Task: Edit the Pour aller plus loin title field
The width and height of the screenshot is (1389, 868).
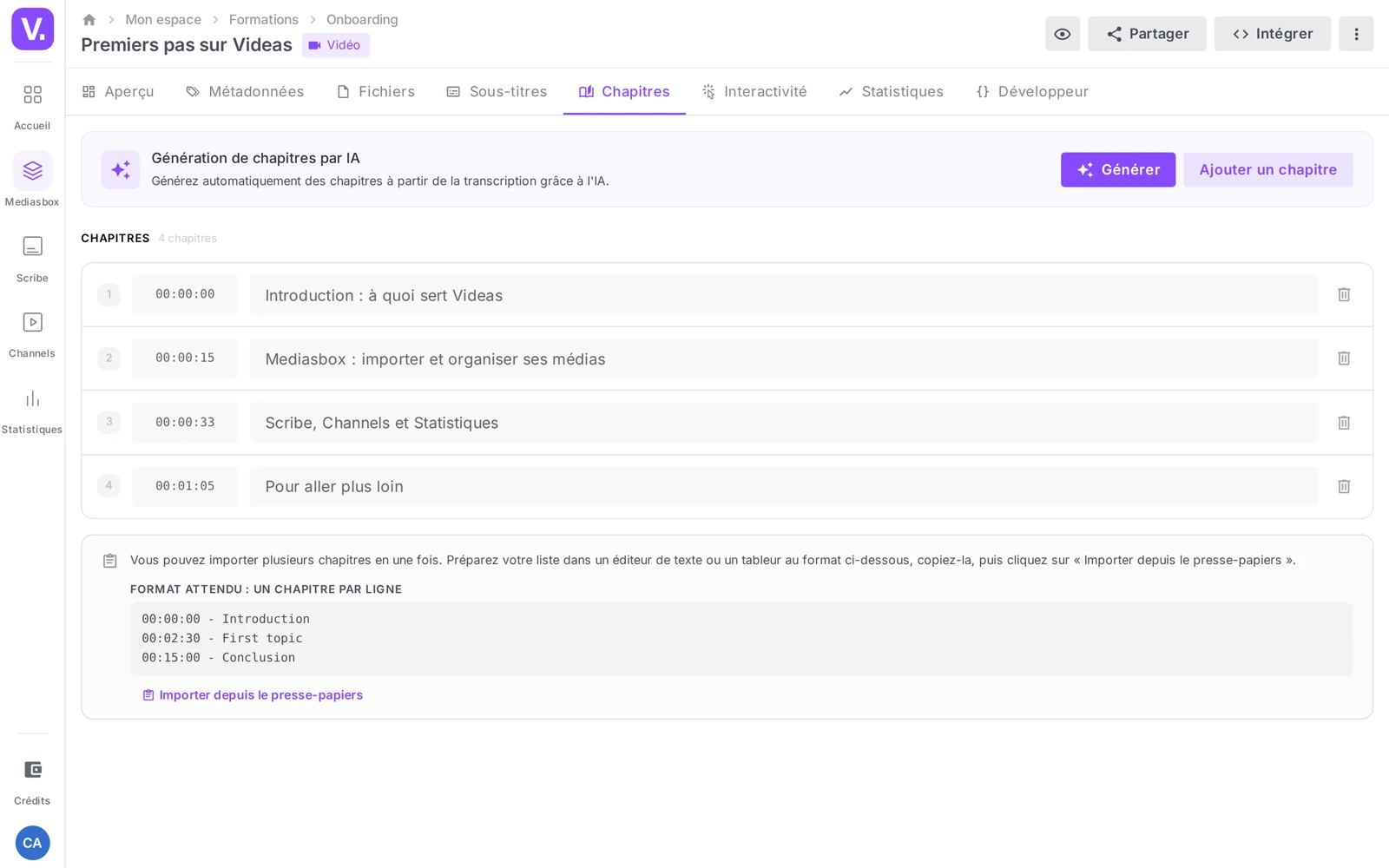Action: pos(784,486)
